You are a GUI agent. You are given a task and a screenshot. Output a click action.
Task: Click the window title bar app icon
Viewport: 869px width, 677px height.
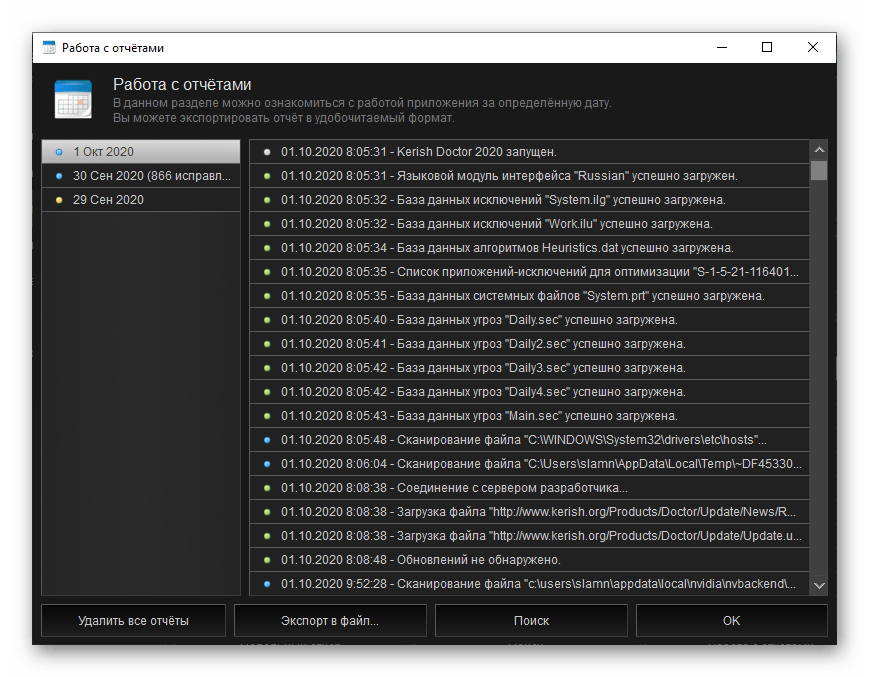pos(49,48)
